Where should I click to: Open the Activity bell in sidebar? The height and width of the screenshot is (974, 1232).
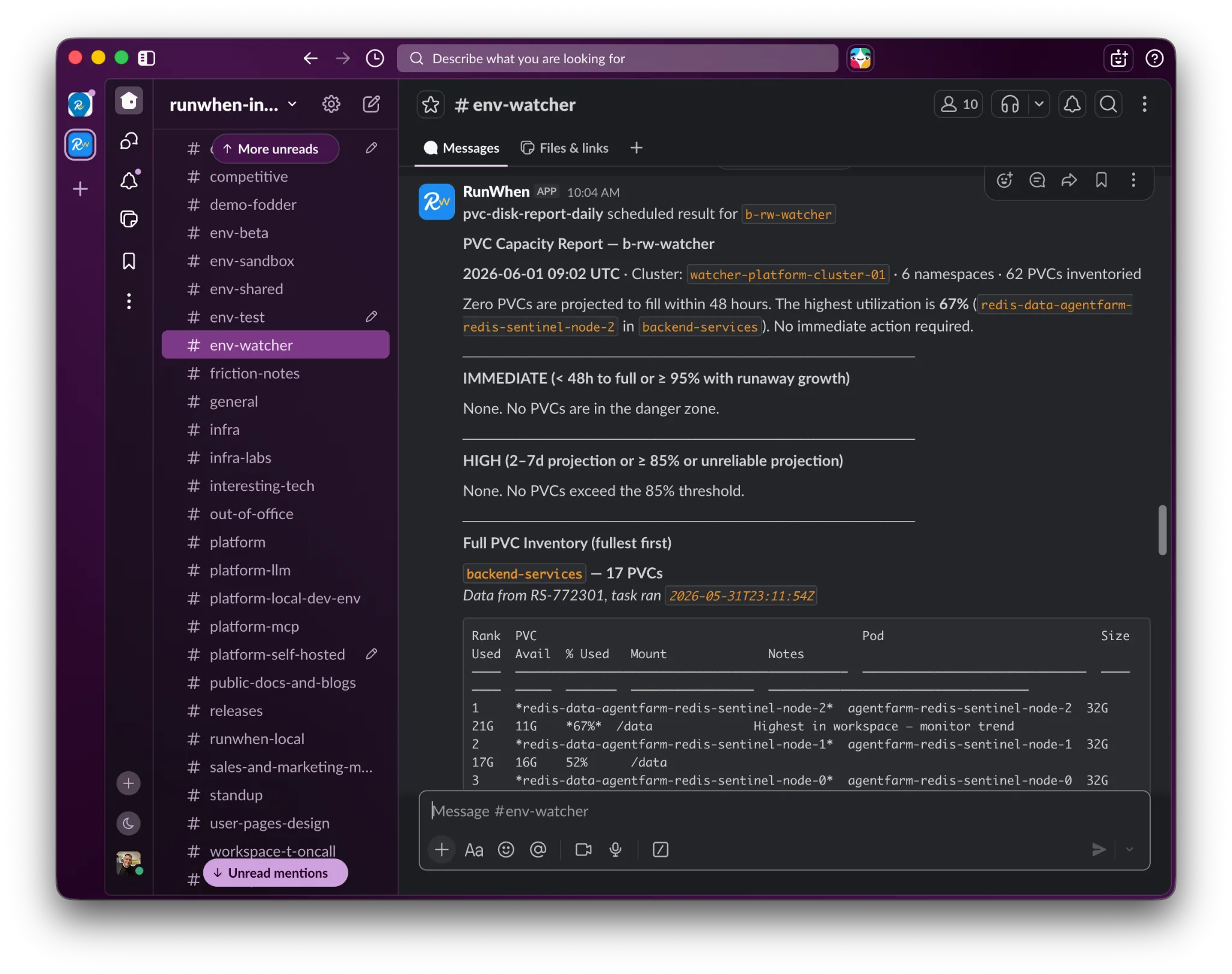tap(129, 180)
